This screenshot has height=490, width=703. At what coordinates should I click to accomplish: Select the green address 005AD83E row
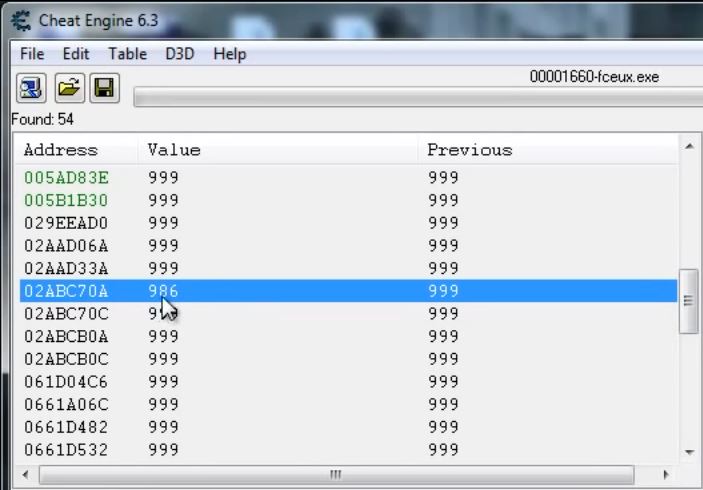[66, 178]
